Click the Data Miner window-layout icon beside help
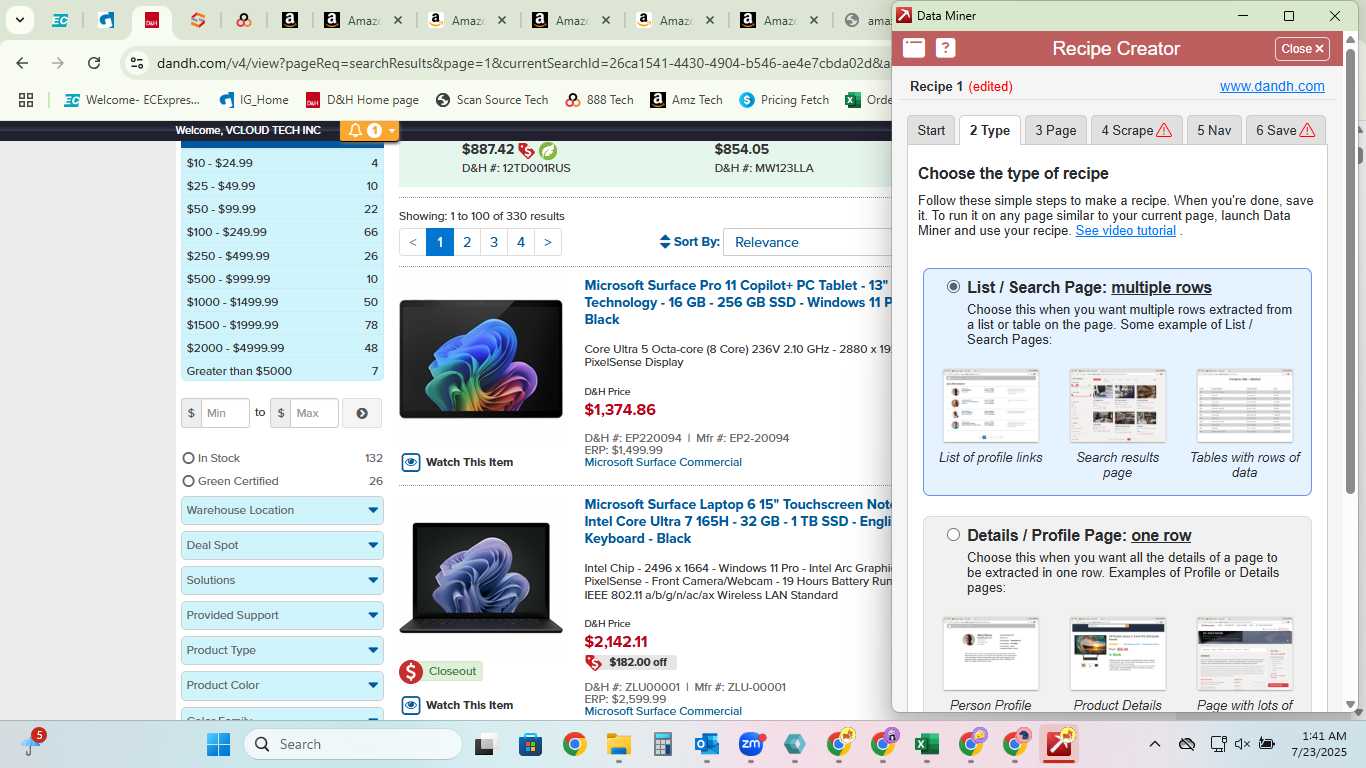Viewport: 1366px width, 768px height. coord(914,48)
